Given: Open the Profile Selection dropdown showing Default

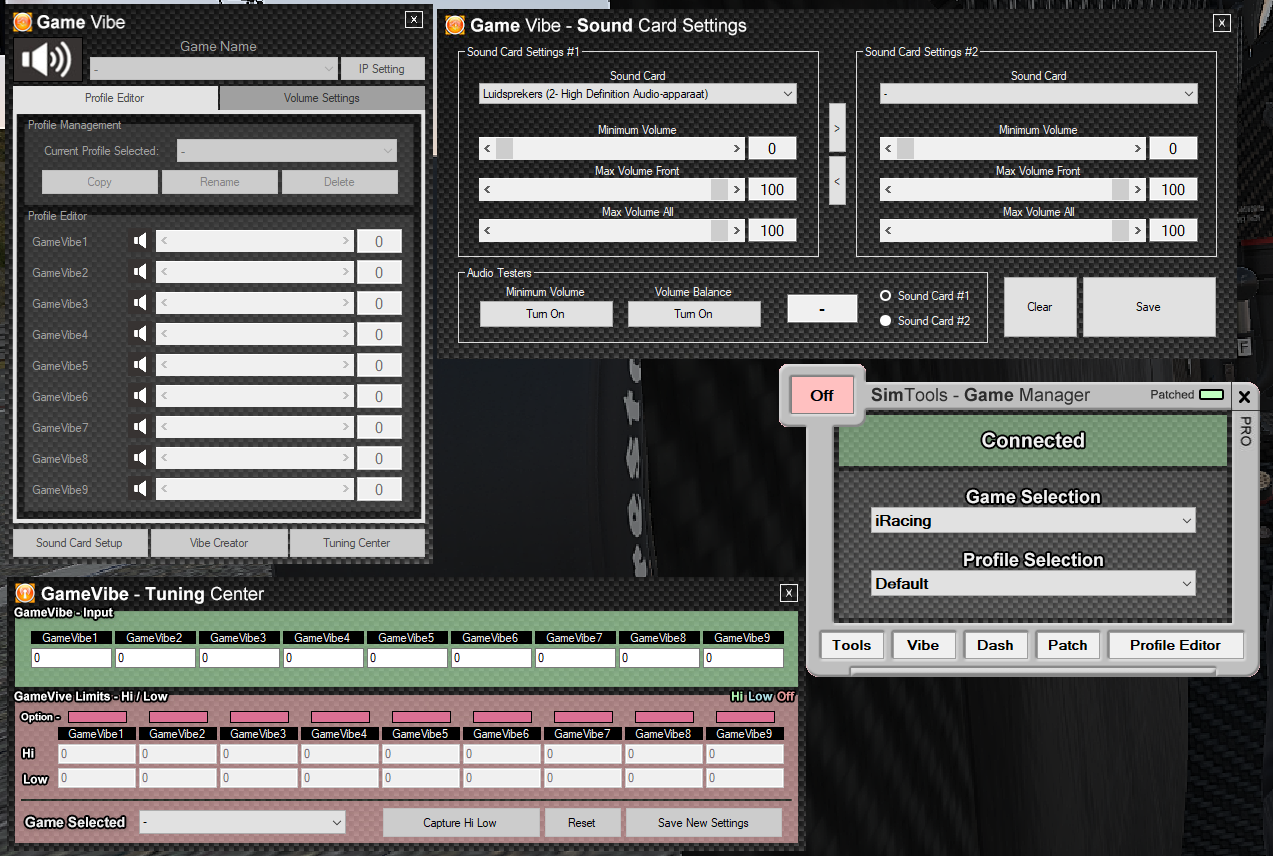Looking at the screenshot, I should (1033, 584).
